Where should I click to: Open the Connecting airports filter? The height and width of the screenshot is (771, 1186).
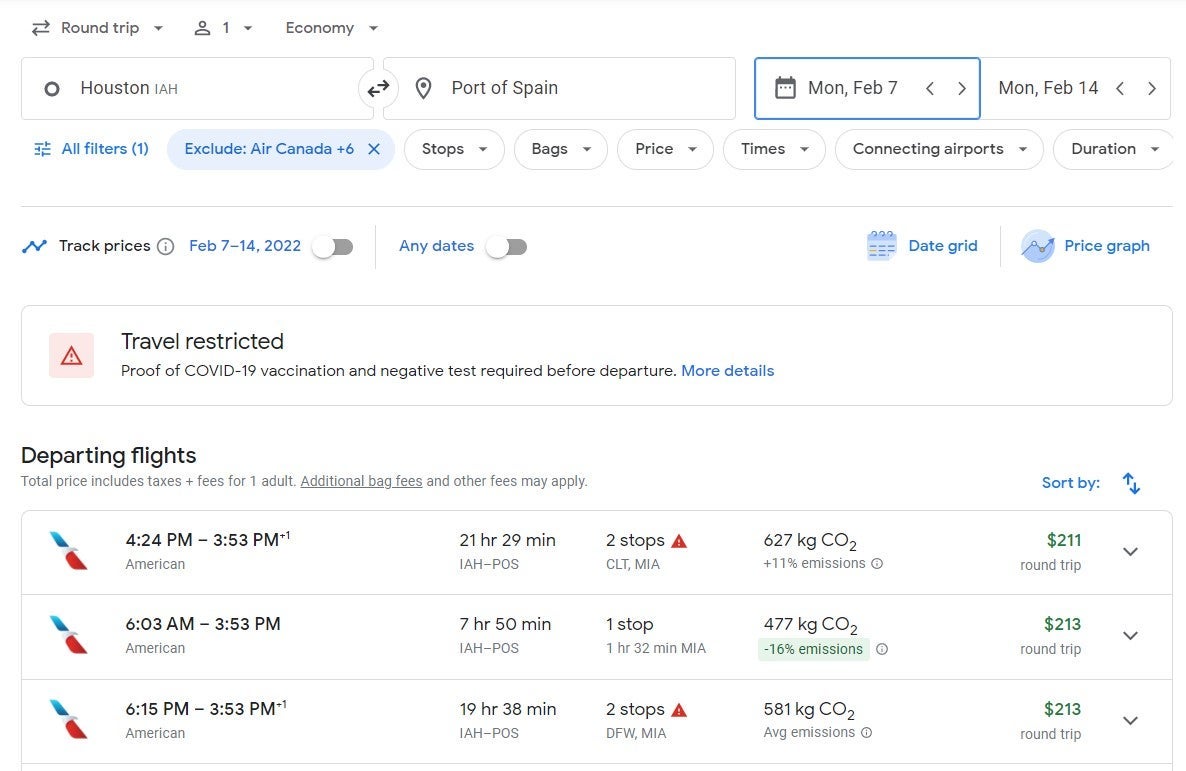pyautogui.click(x=939, y=149)
